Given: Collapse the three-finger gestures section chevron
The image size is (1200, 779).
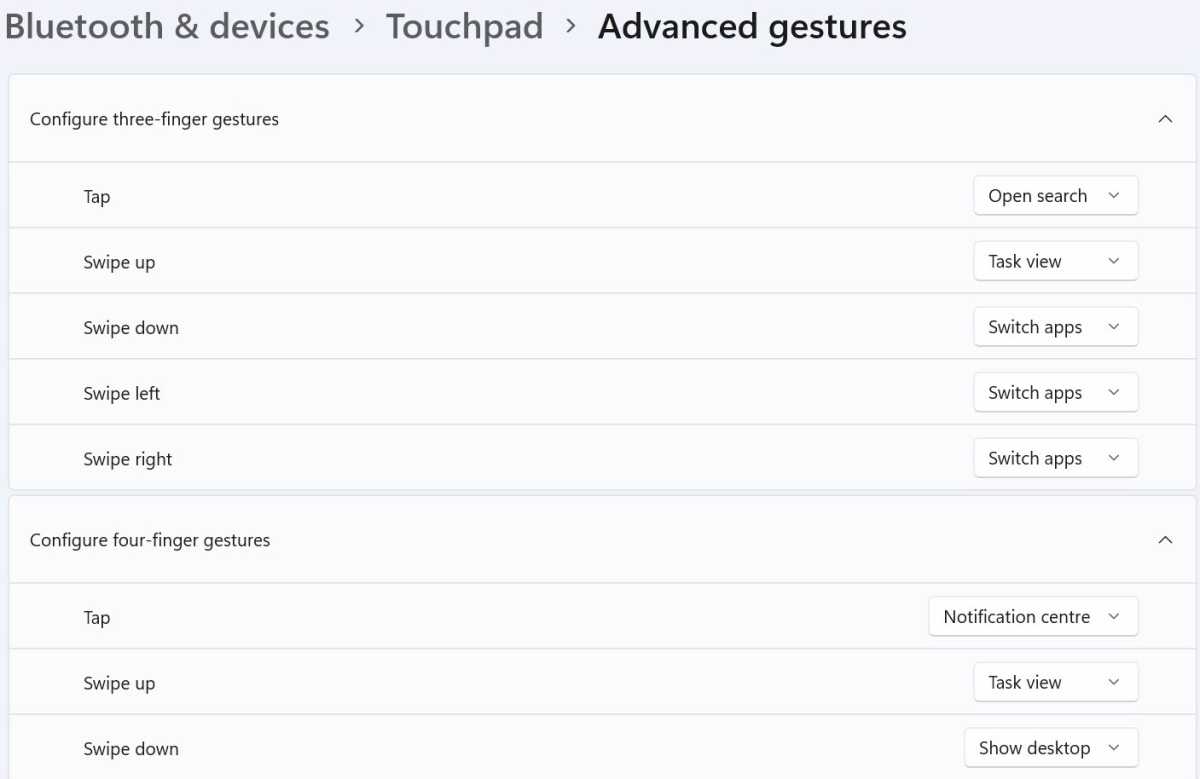Looking at the screenshot, I should click(1164, 119).
